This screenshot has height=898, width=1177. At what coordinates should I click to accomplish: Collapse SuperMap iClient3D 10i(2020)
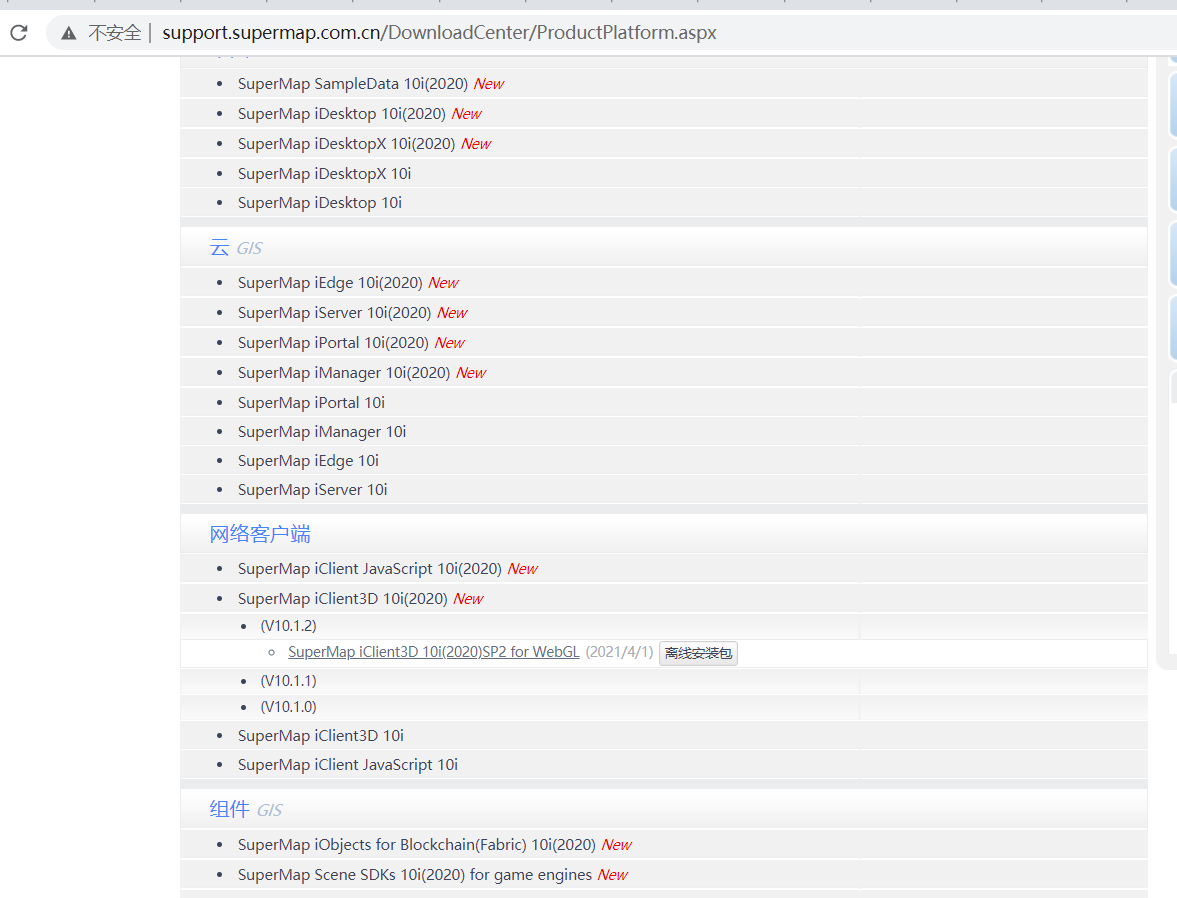click(342, 598)
